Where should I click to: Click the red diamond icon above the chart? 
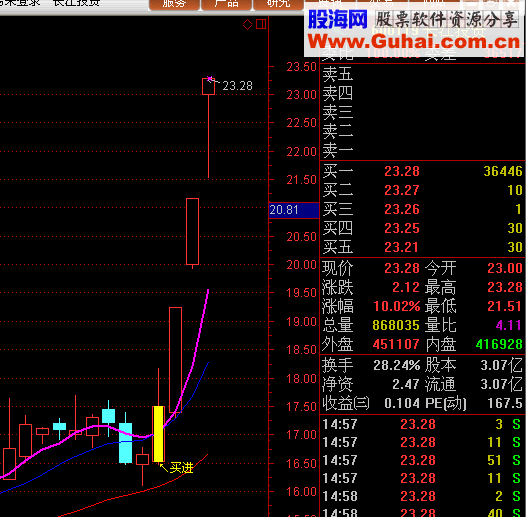247,24
